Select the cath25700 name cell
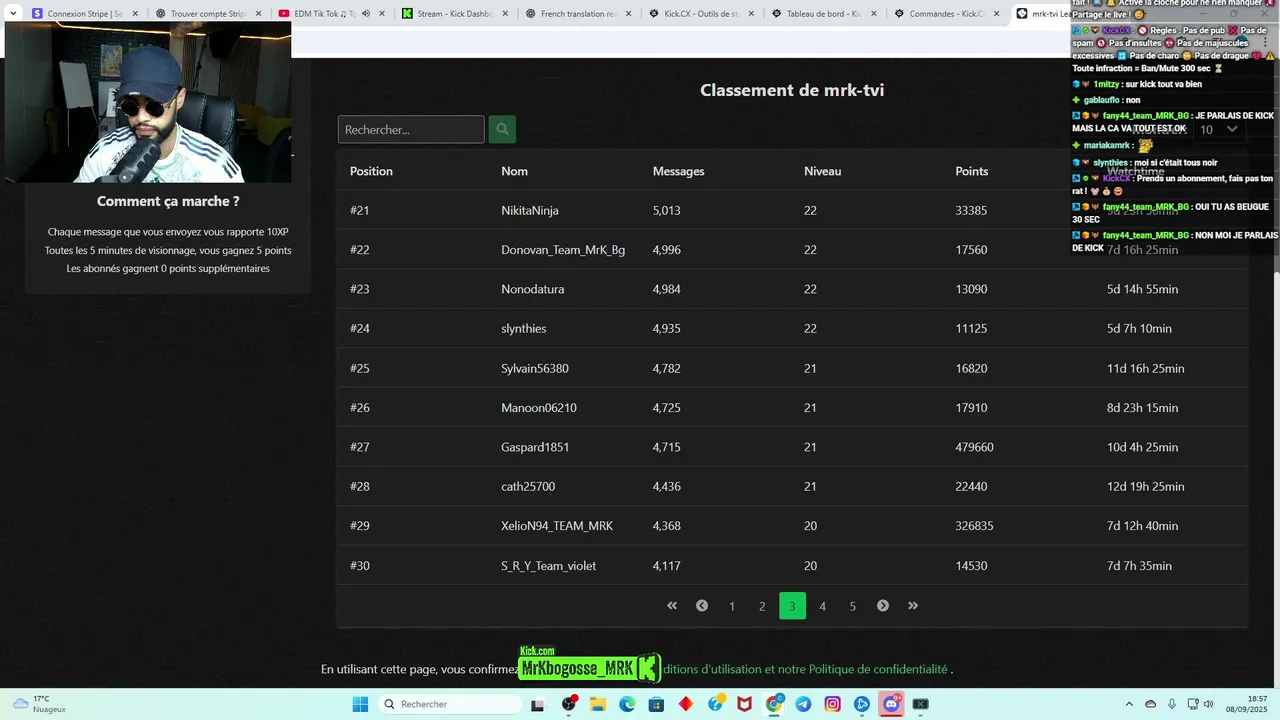The image size is (1280, 720). click(x=528, y=487)
